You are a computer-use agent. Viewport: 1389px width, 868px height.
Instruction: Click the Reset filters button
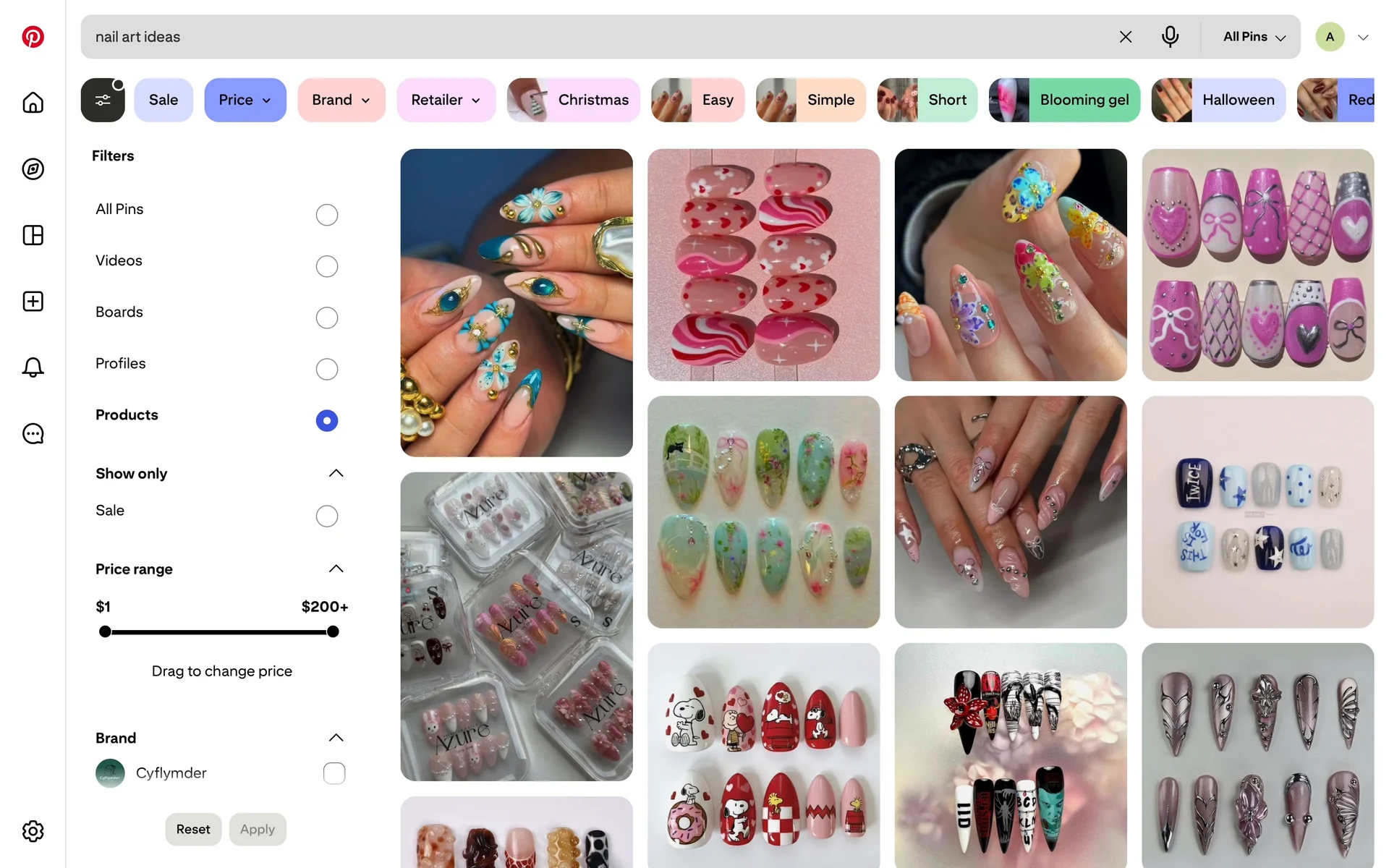click(193, 830)
